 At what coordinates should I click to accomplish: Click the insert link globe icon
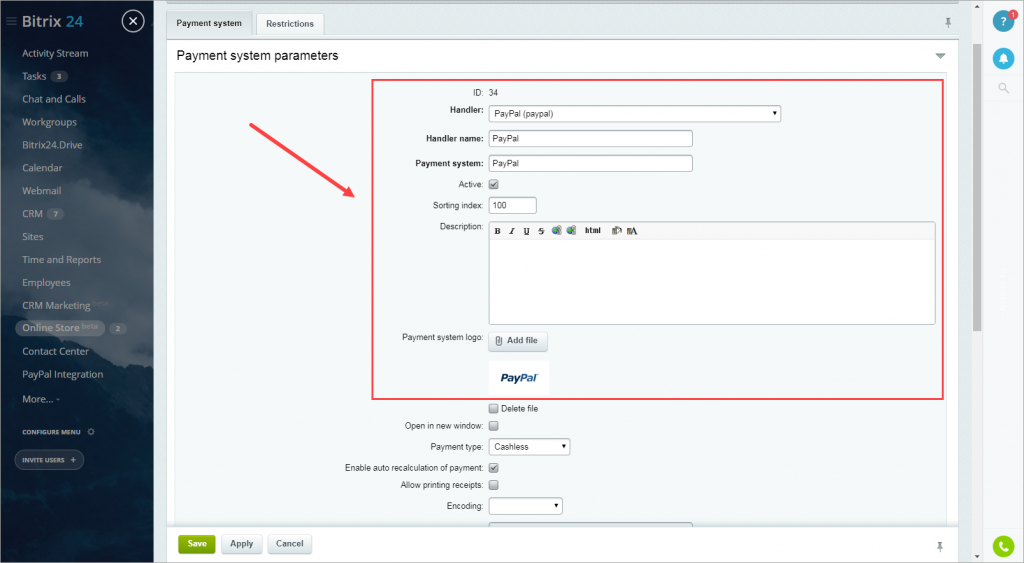tap(556, 231)
